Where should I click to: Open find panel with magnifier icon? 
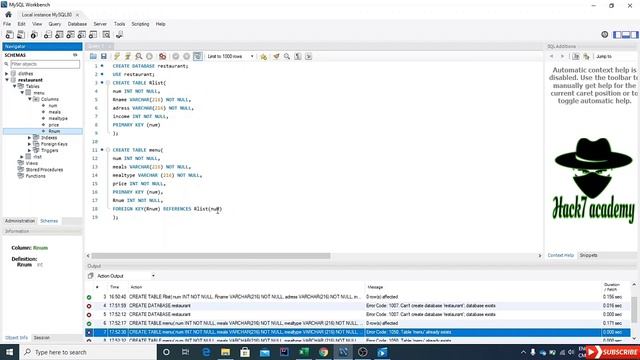pos(287,56)
